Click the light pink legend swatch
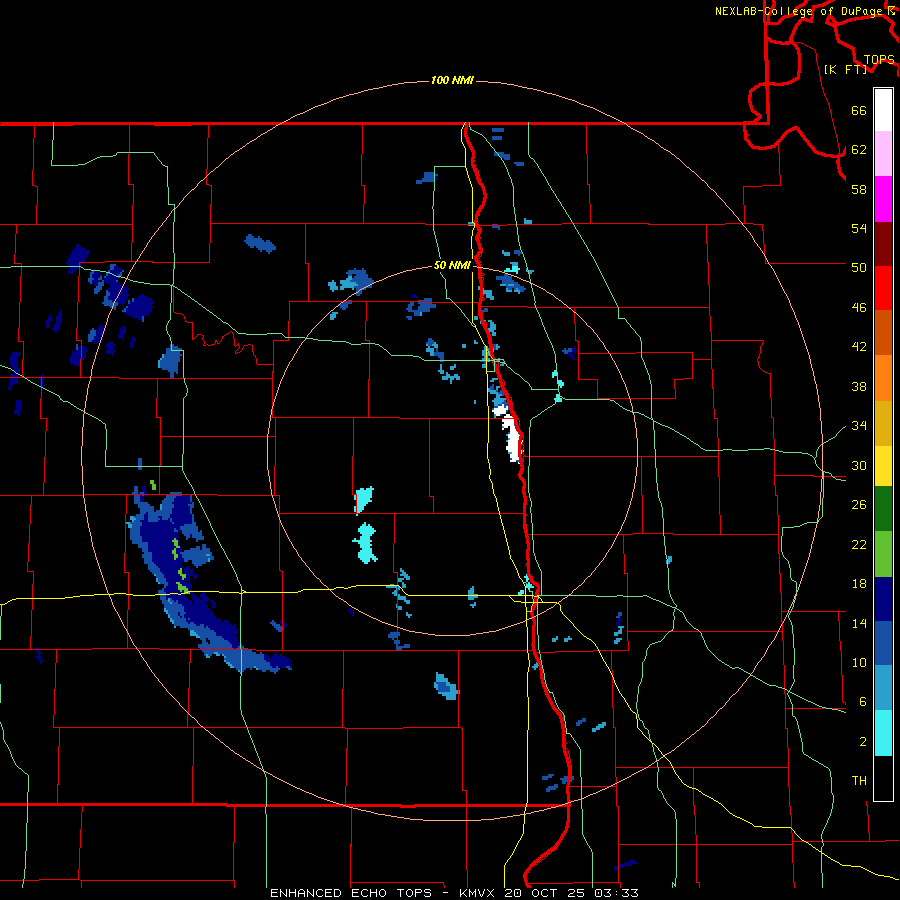Screen dimensions: 900x900 point(883,153)
